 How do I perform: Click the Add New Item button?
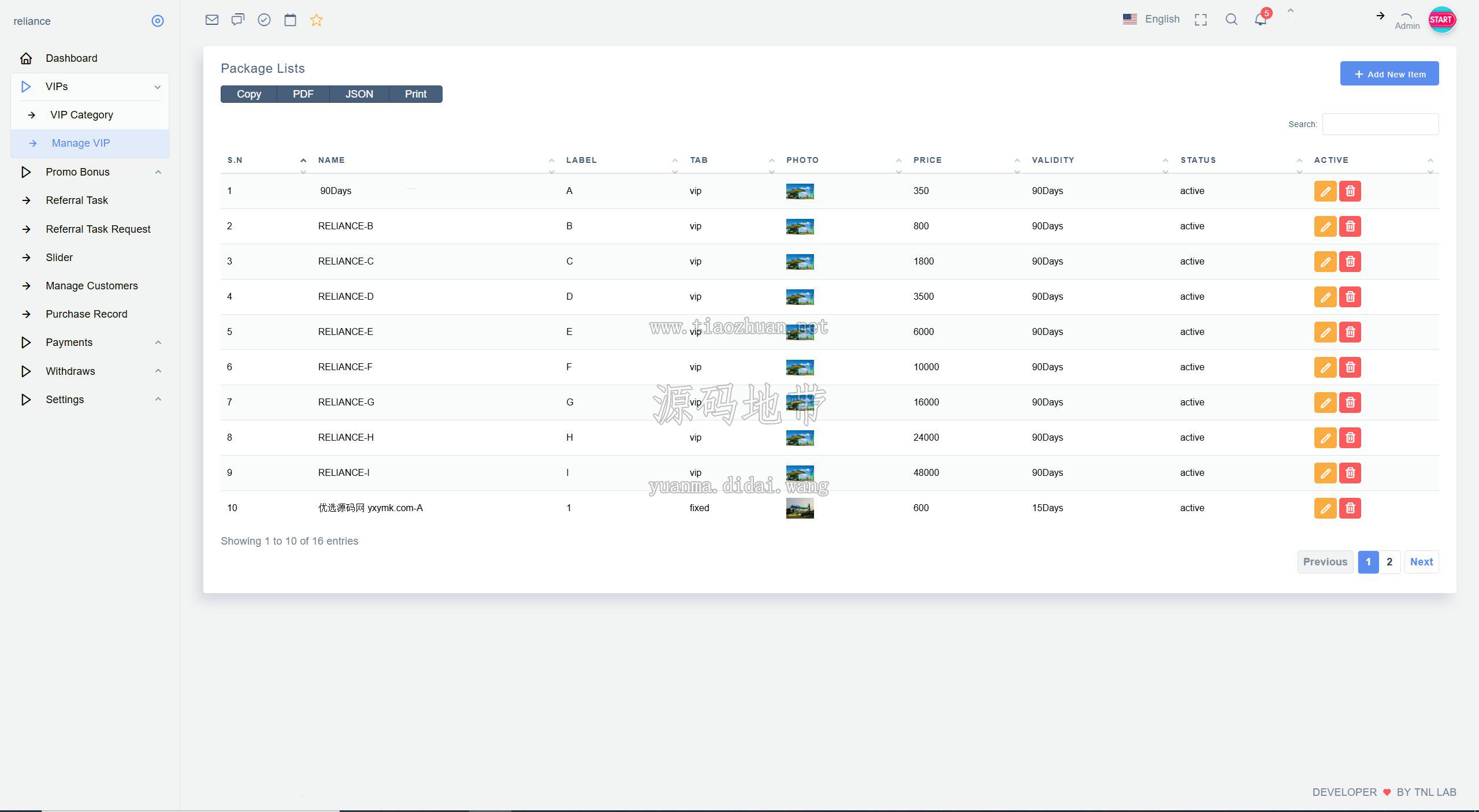pyautogui.click(x=1389, y=74)
